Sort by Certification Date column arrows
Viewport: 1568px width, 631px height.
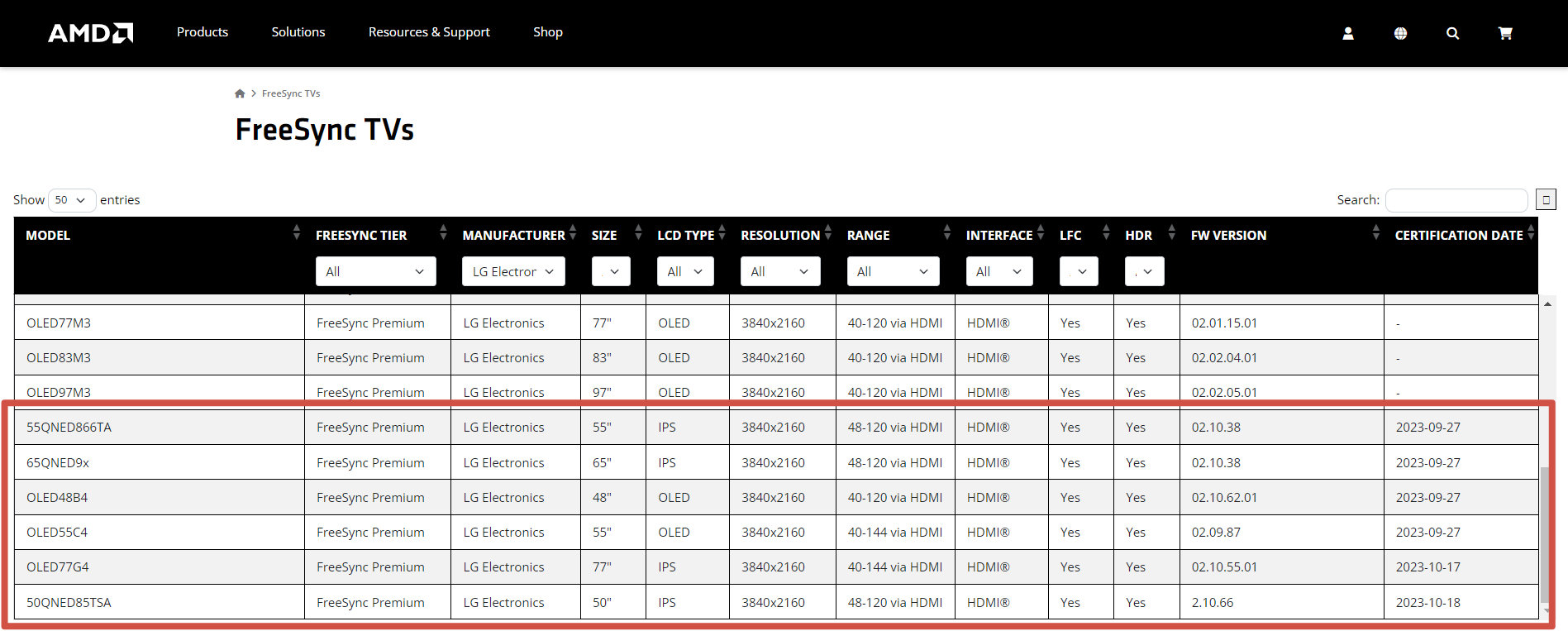click(x=1530, y=234)
